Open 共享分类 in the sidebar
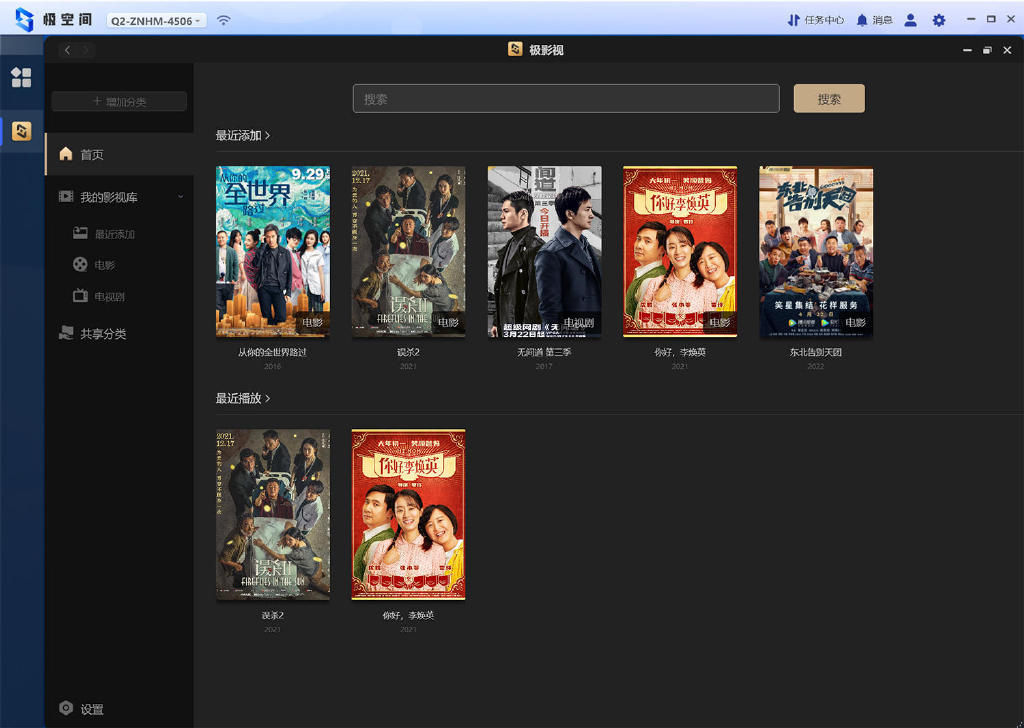This screenshot has width=1024, height=728. point(103,334)
